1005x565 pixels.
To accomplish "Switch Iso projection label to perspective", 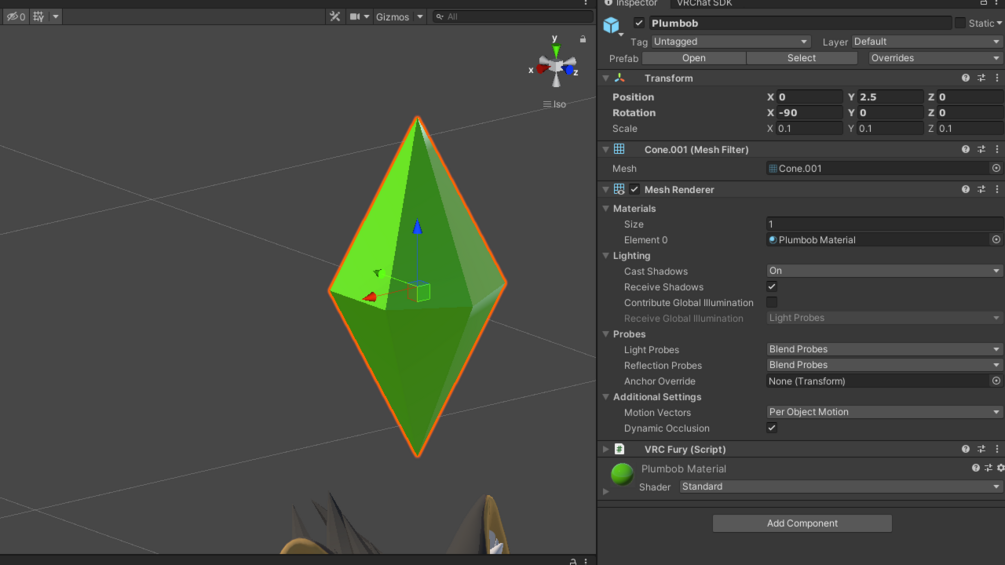I will [x=554, y=104].
